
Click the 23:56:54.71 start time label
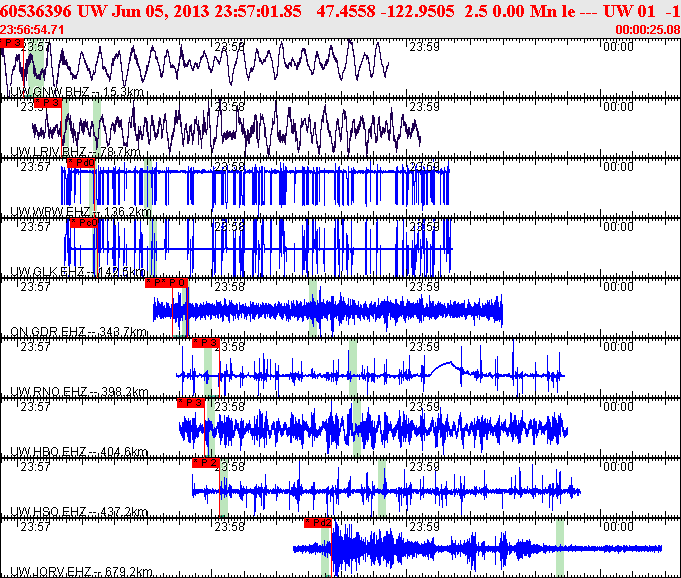click(x=32, y=29)
